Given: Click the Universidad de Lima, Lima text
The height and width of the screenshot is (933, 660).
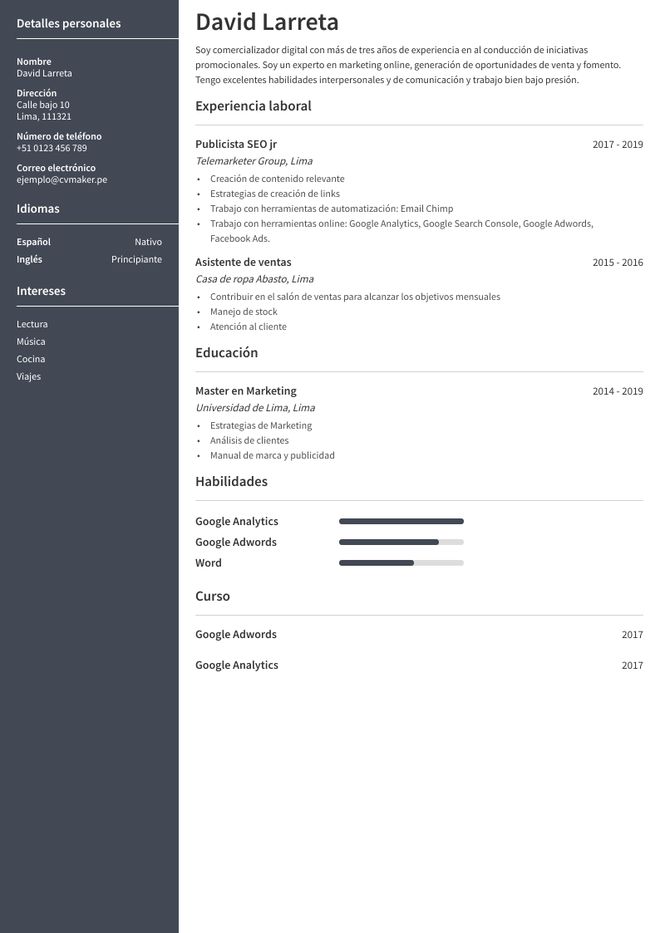Looking at the screenshot, I should tap(255, 408).
